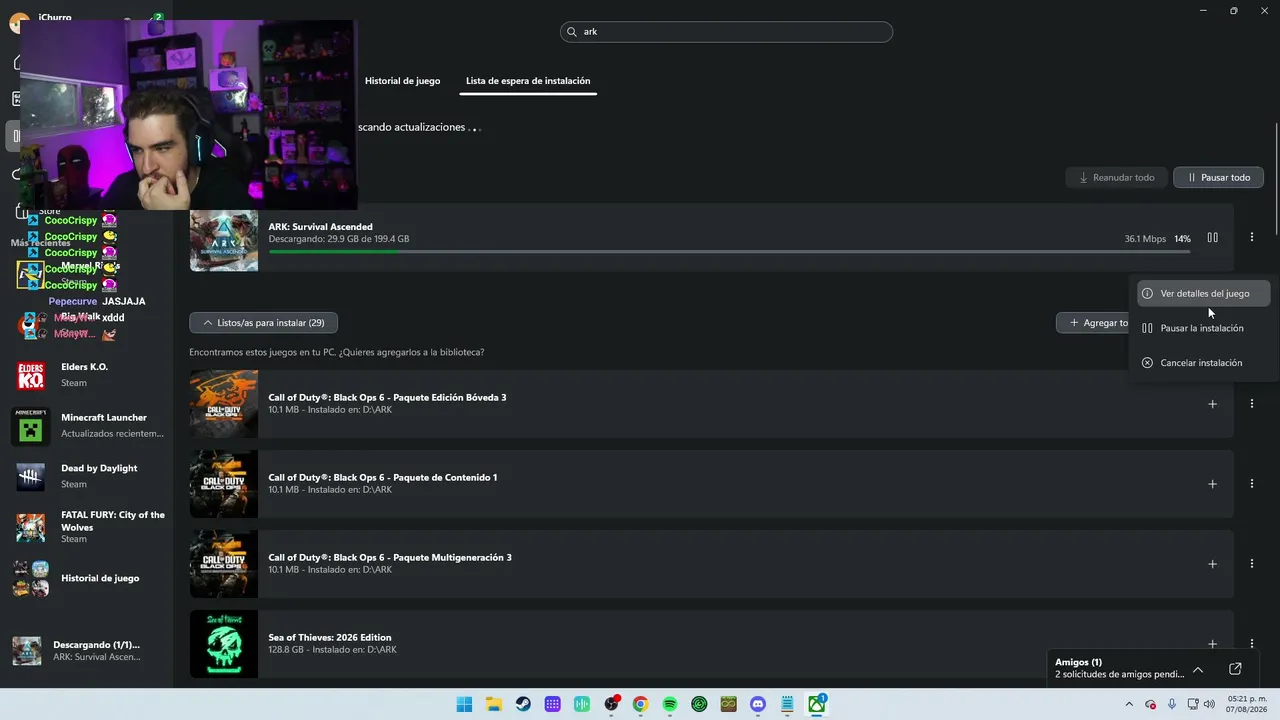Expand the Amigos (1) panel chevron
This screenshot has width=1280, height=720.
(1198, 669)
